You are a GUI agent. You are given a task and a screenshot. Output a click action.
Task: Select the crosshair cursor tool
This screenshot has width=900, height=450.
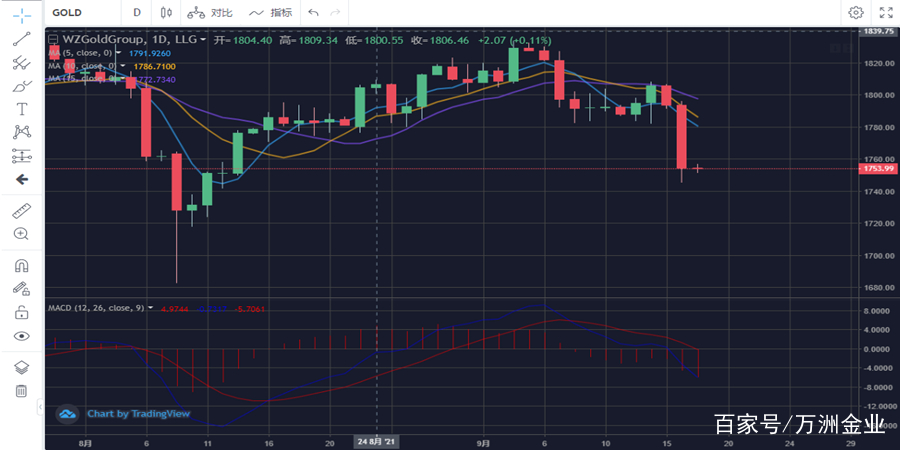(x=21, y=14)
